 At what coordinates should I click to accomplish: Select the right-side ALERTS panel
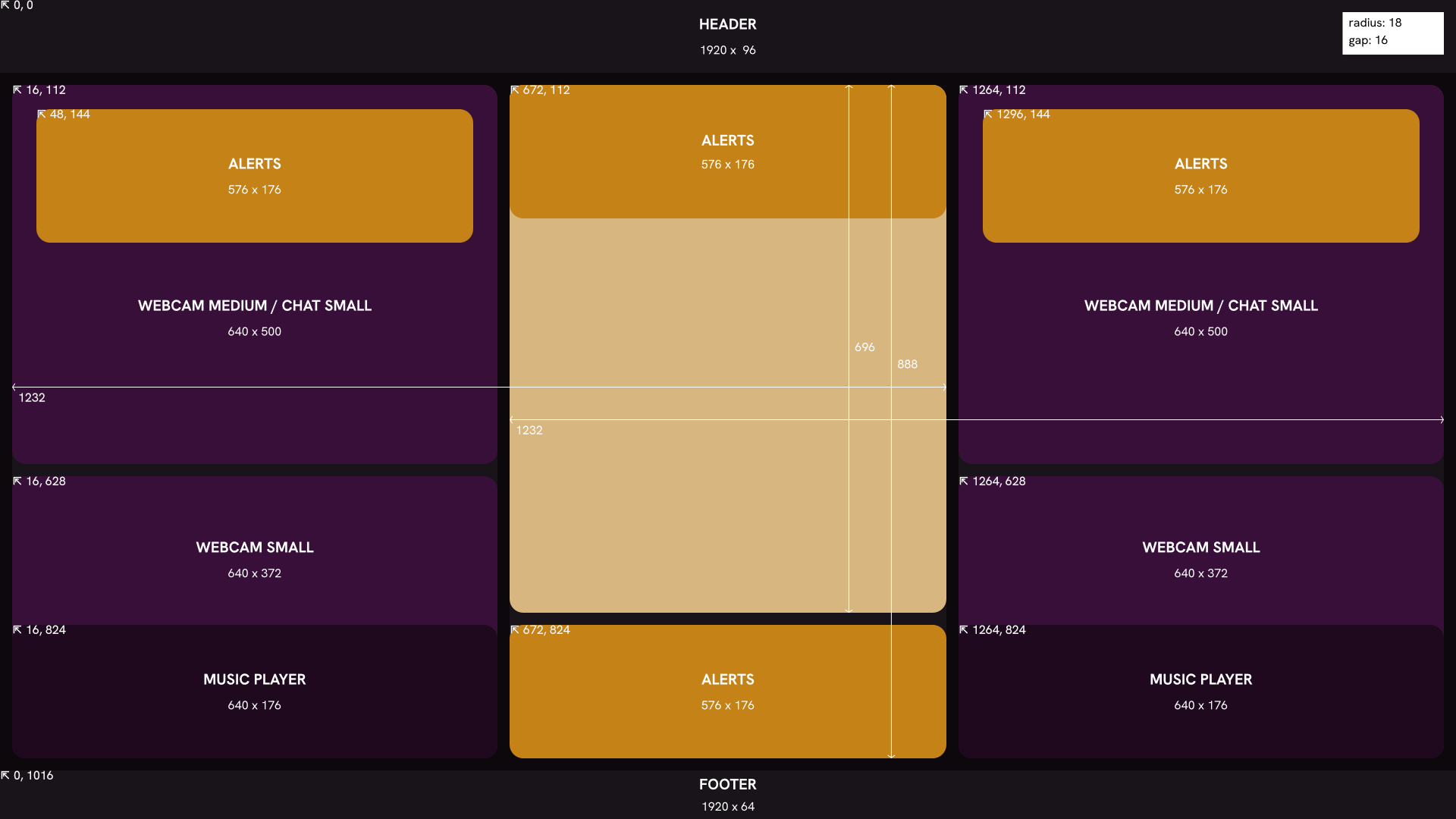[1200, 174]
